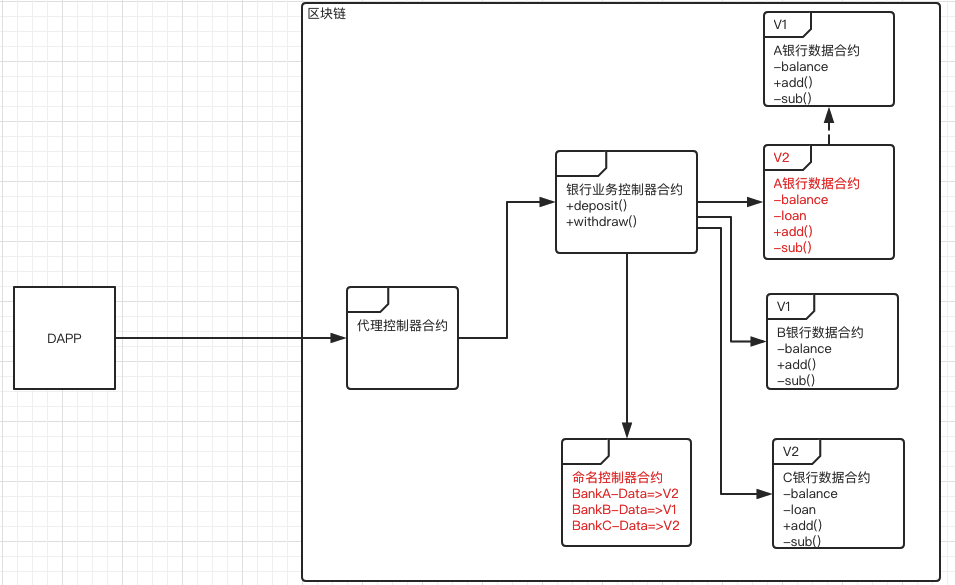955x585 pixels.
Task: Click the BankA-Data=>V2 mapping entry
Action: pyautogui.click(x=625, y=494)
